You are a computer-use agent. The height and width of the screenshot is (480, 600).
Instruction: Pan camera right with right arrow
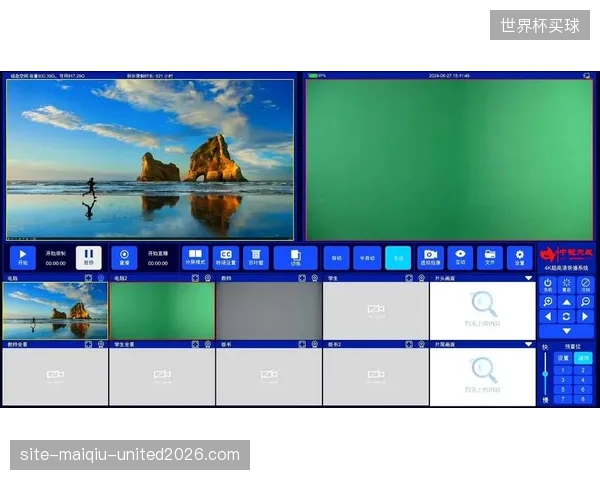point(585,317)
